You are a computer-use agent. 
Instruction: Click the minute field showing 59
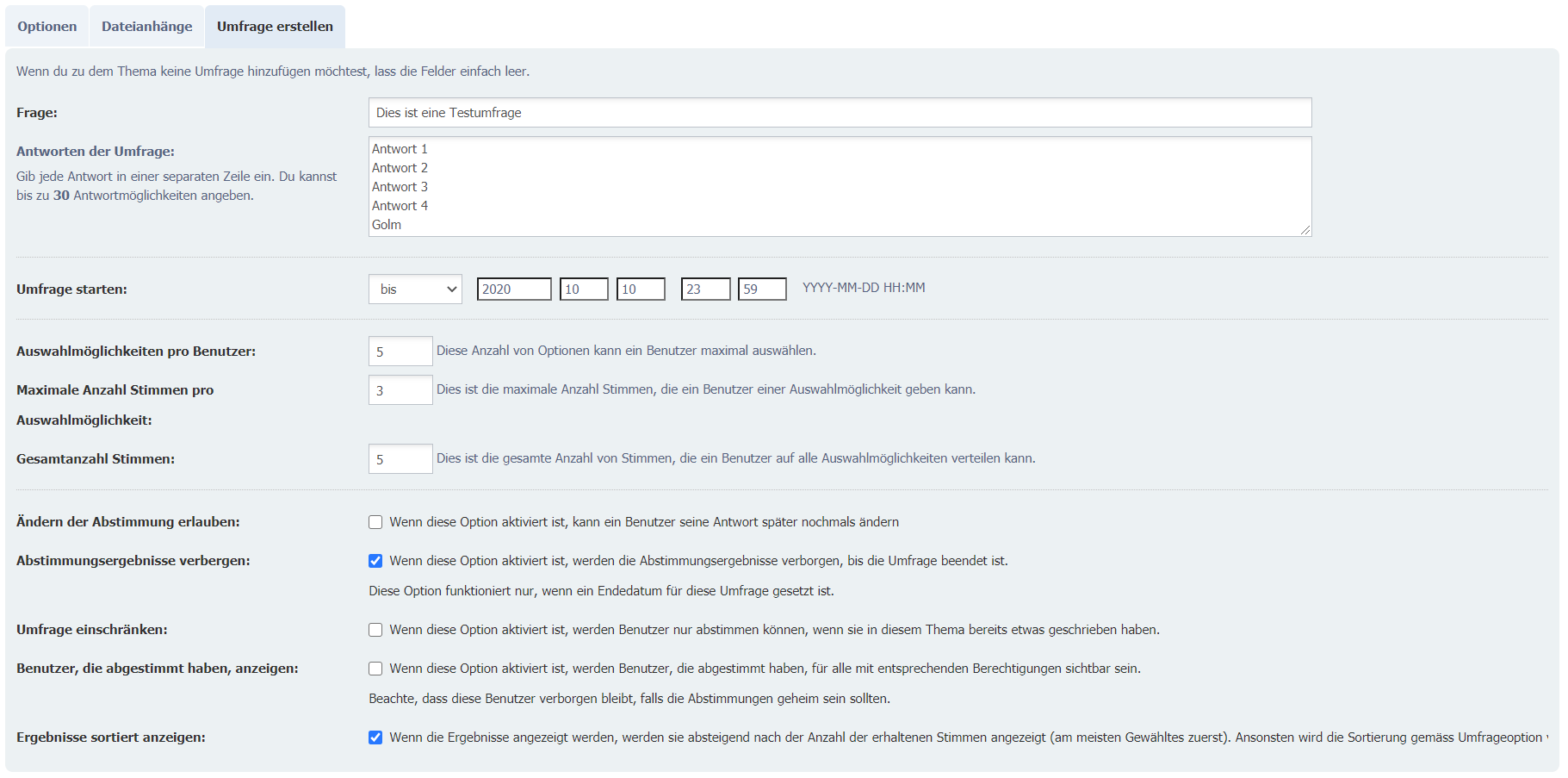pos(762,289)
